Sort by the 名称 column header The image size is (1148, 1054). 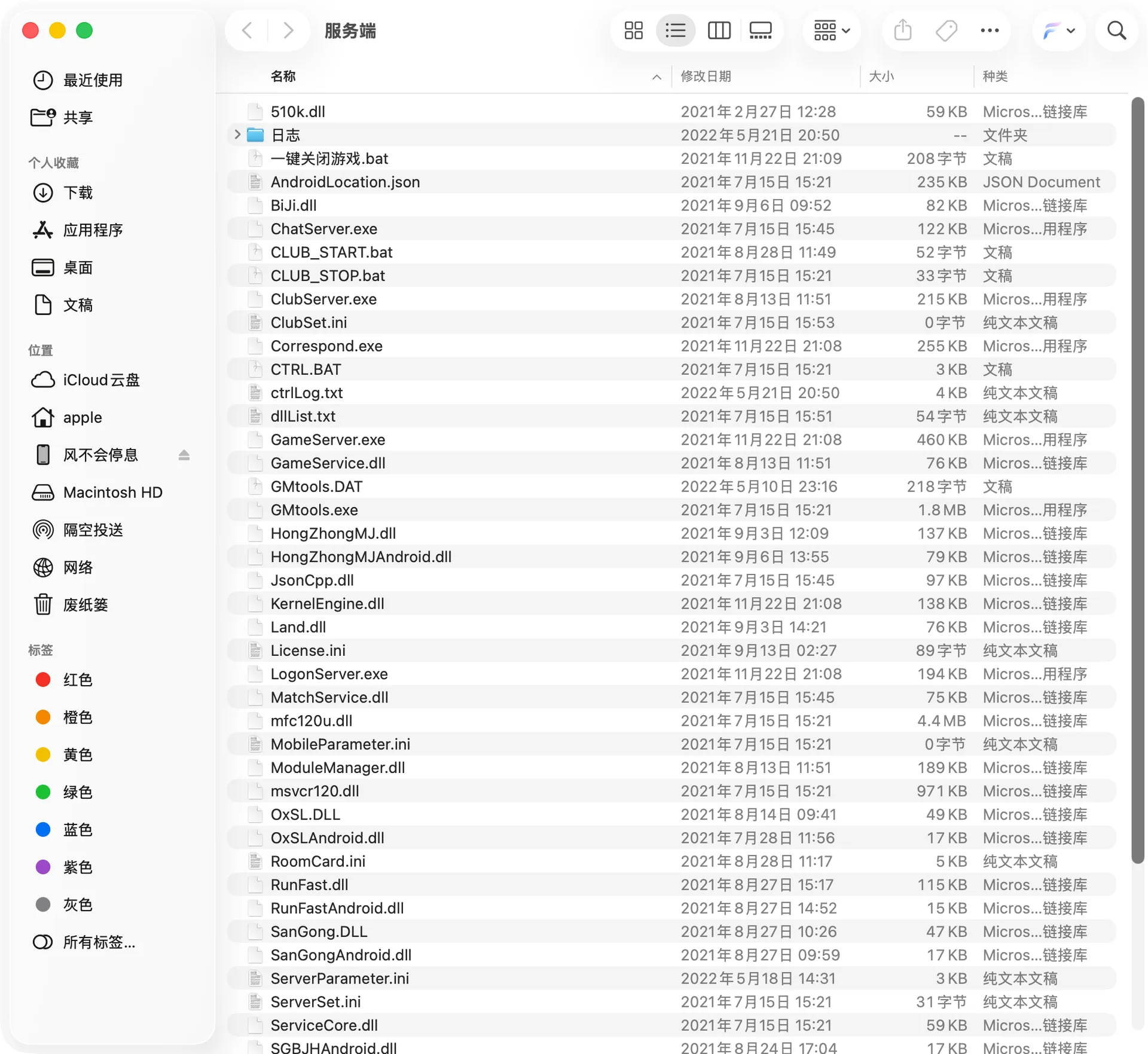(283, 77)
